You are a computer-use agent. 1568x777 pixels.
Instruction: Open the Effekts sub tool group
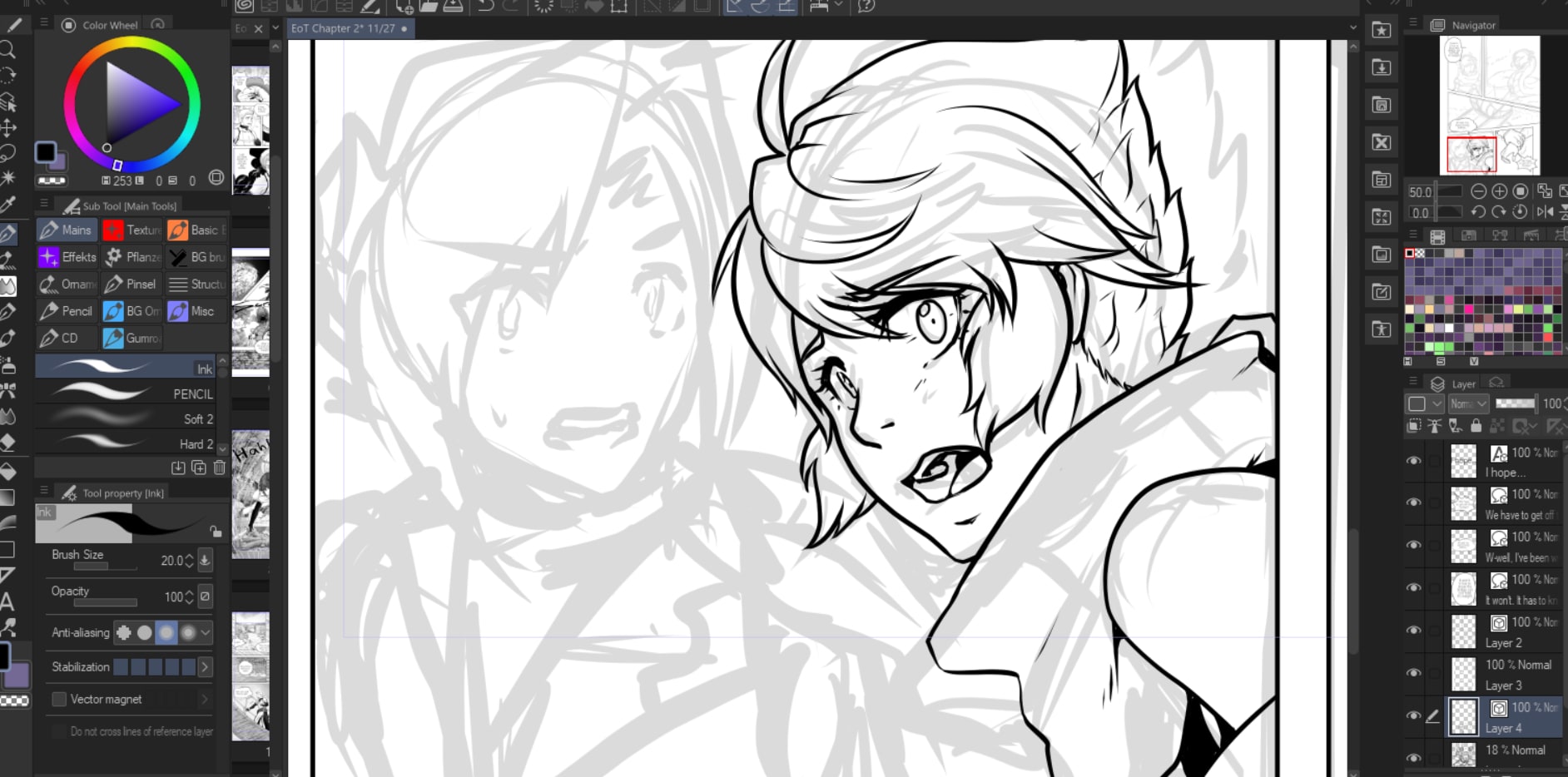pos(67,257)
